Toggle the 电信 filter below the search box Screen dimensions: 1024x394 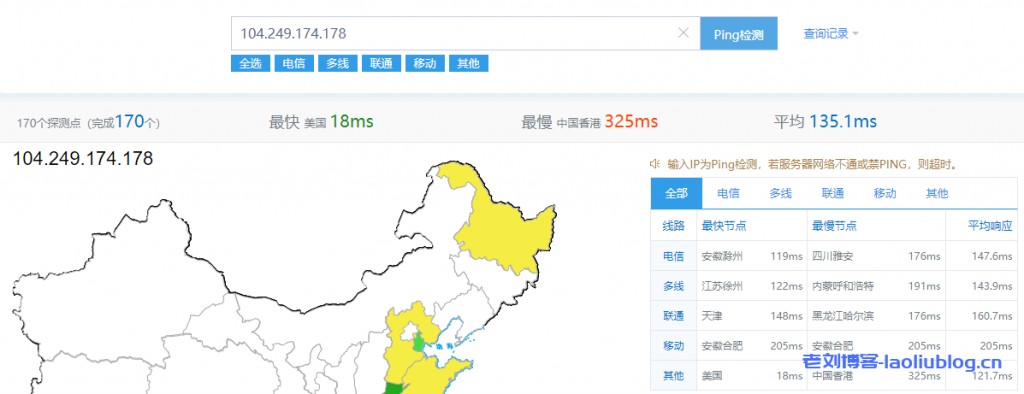point(294,63)
